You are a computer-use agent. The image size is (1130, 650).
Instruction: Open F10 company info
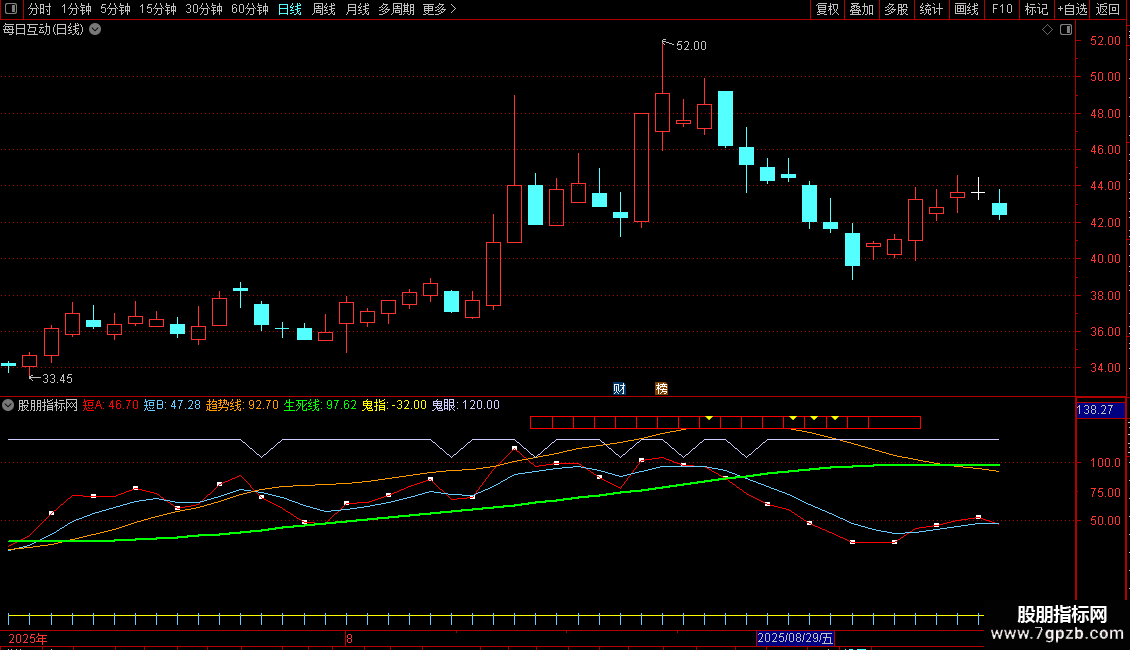click(x=1002, y=9)
